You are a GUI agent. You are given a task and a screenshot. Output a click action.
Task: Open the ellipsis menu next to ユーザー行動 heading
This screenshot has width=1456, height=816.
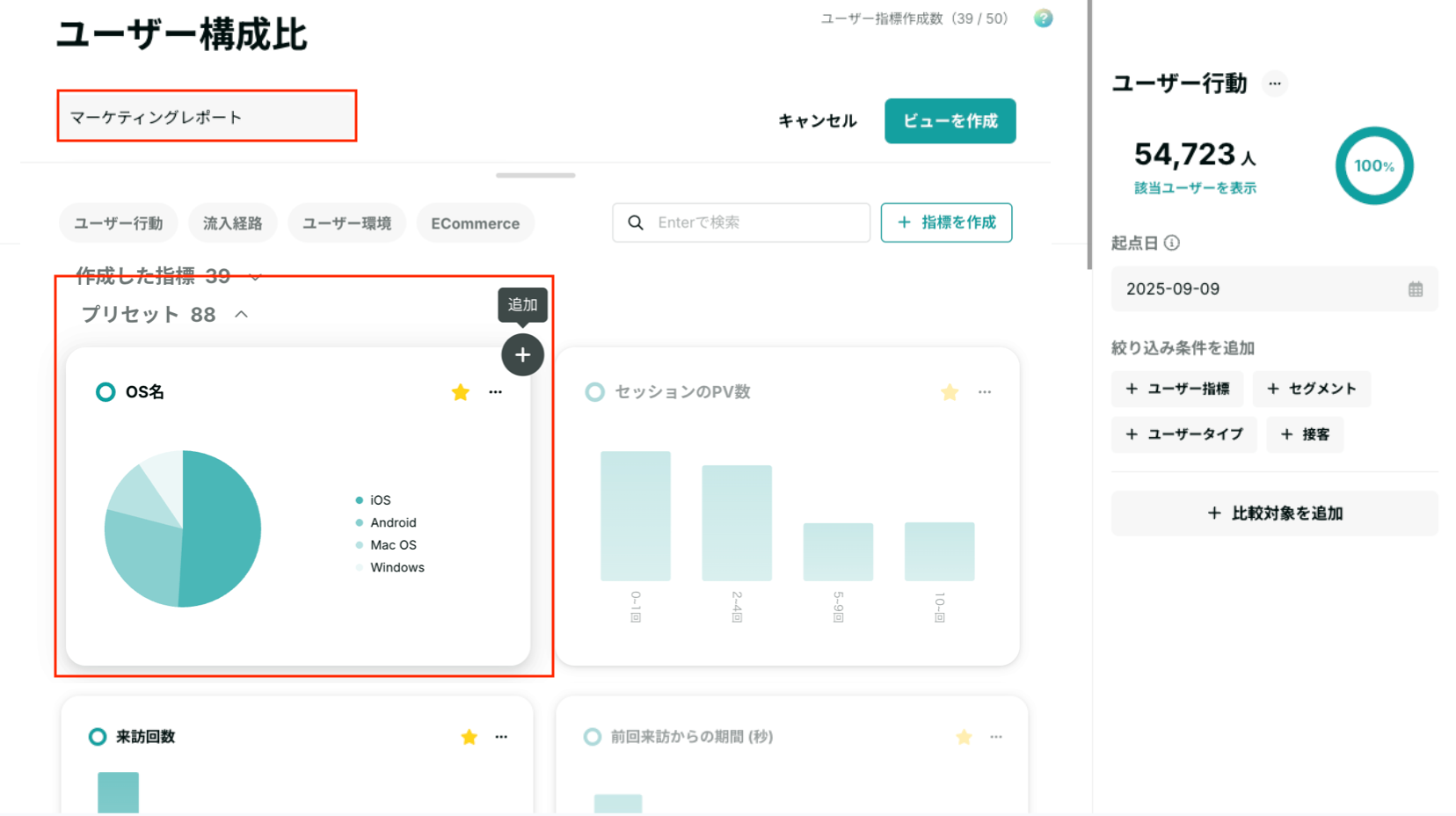point(1274,84)
